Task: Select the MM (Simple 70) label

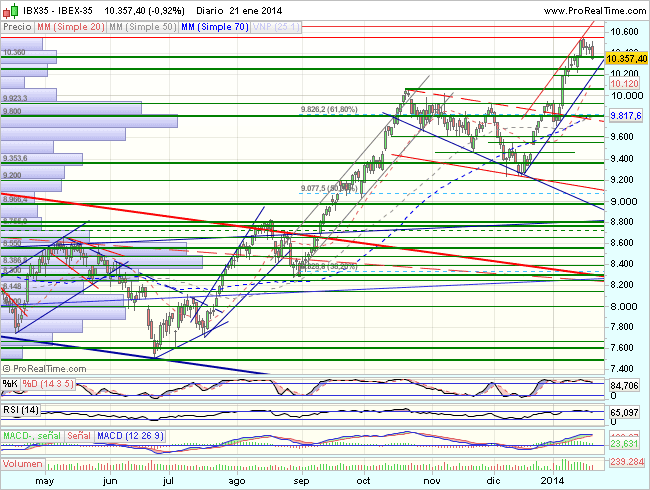Action: [x=215, y=27]
